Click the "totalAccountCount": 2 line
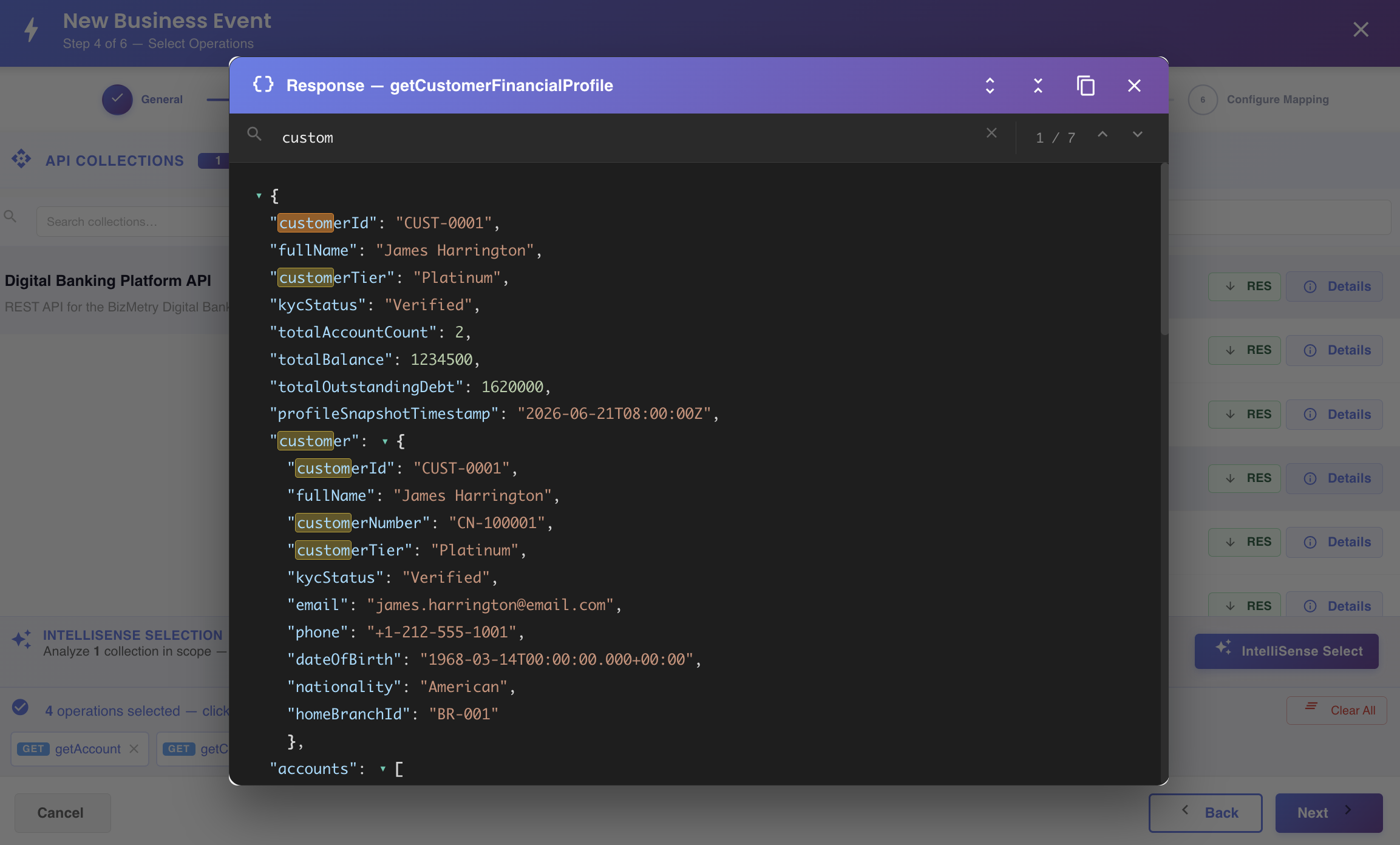 370,333
